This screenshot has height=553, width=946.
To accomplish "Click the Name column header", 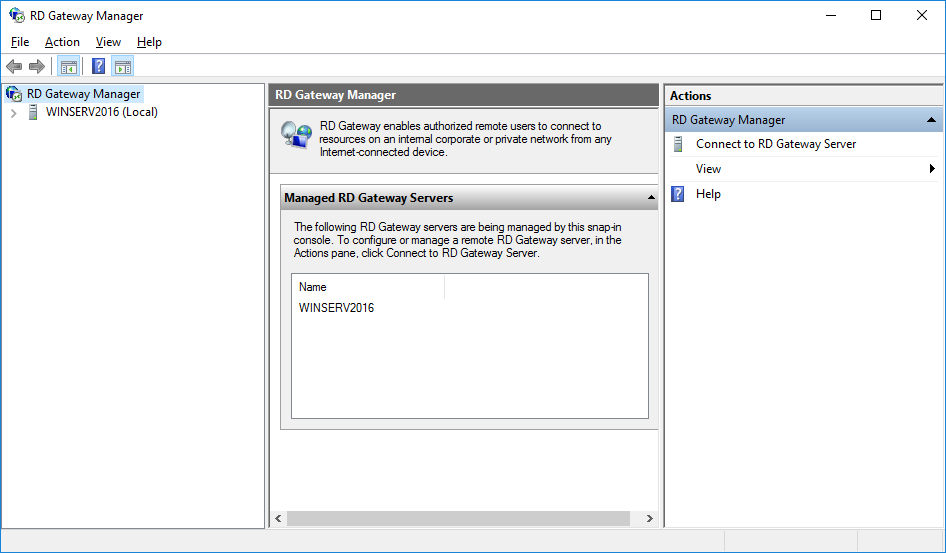I will (x=368, y=287).
